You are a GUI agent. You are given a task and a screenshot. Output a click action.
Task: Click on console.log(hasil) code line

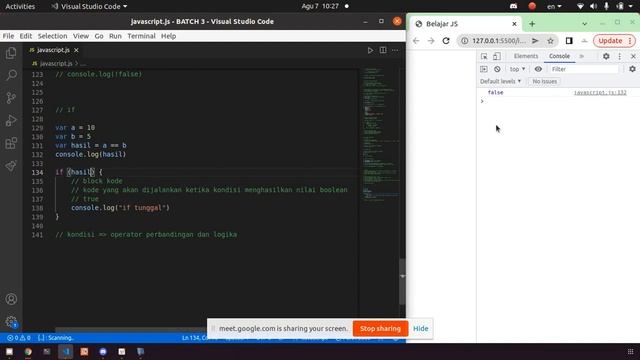coord(91,154)
